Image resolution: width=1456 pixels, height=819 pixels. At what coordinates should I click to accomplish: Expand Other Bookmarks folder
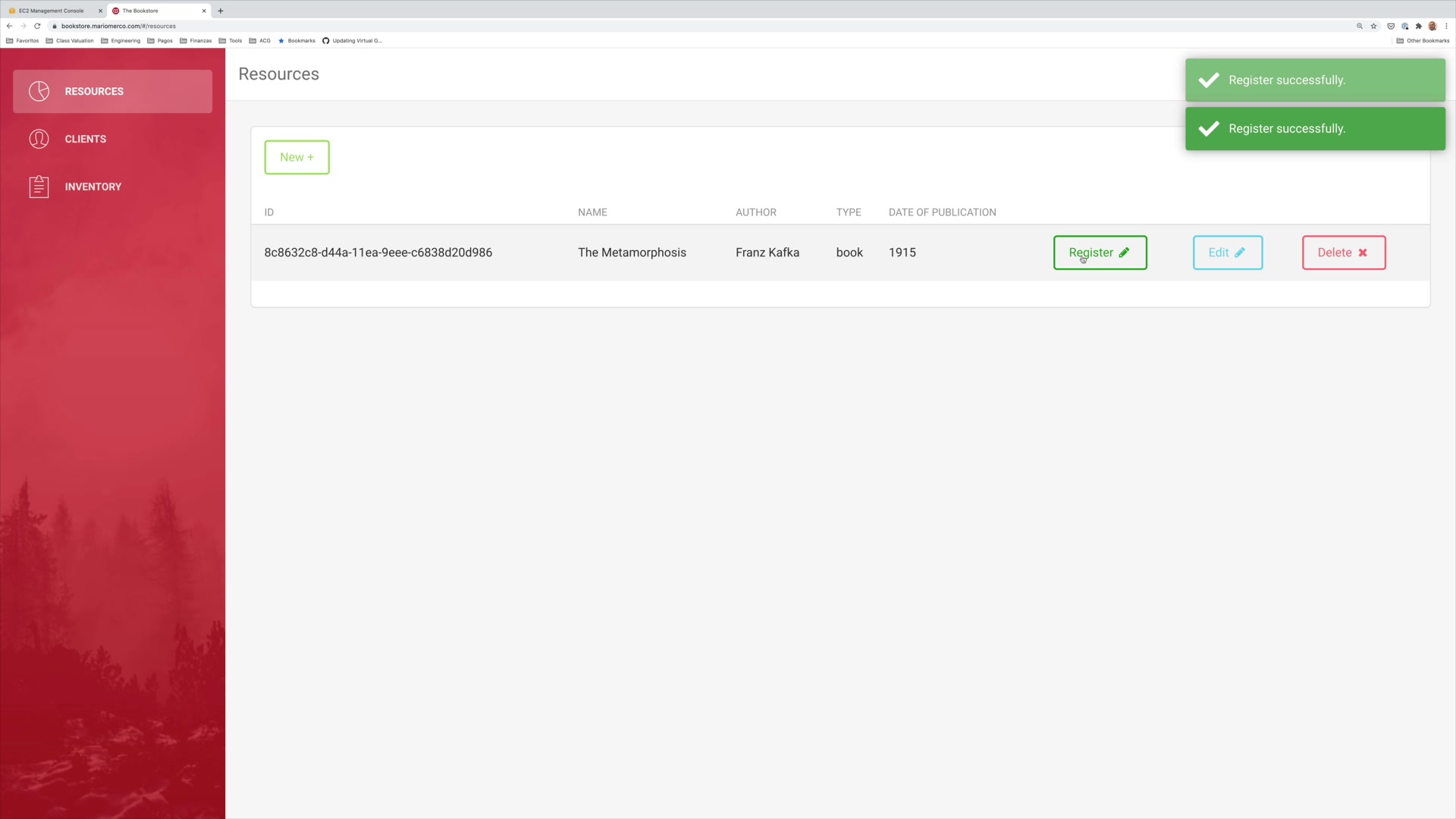coord(1423,41)
